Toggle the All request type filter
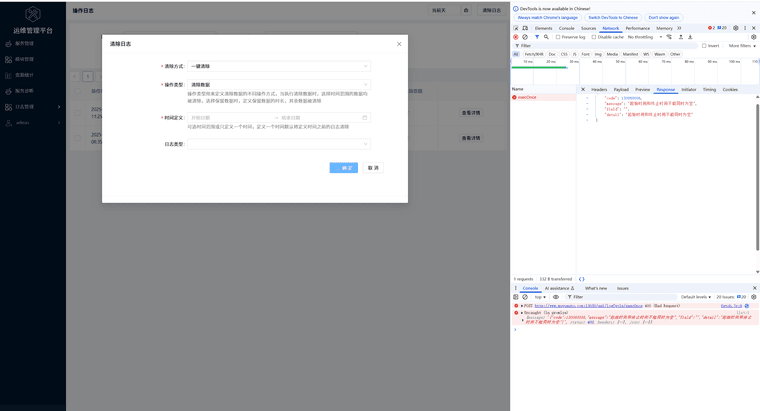The image size is (760, 411). tap(516, 54)
